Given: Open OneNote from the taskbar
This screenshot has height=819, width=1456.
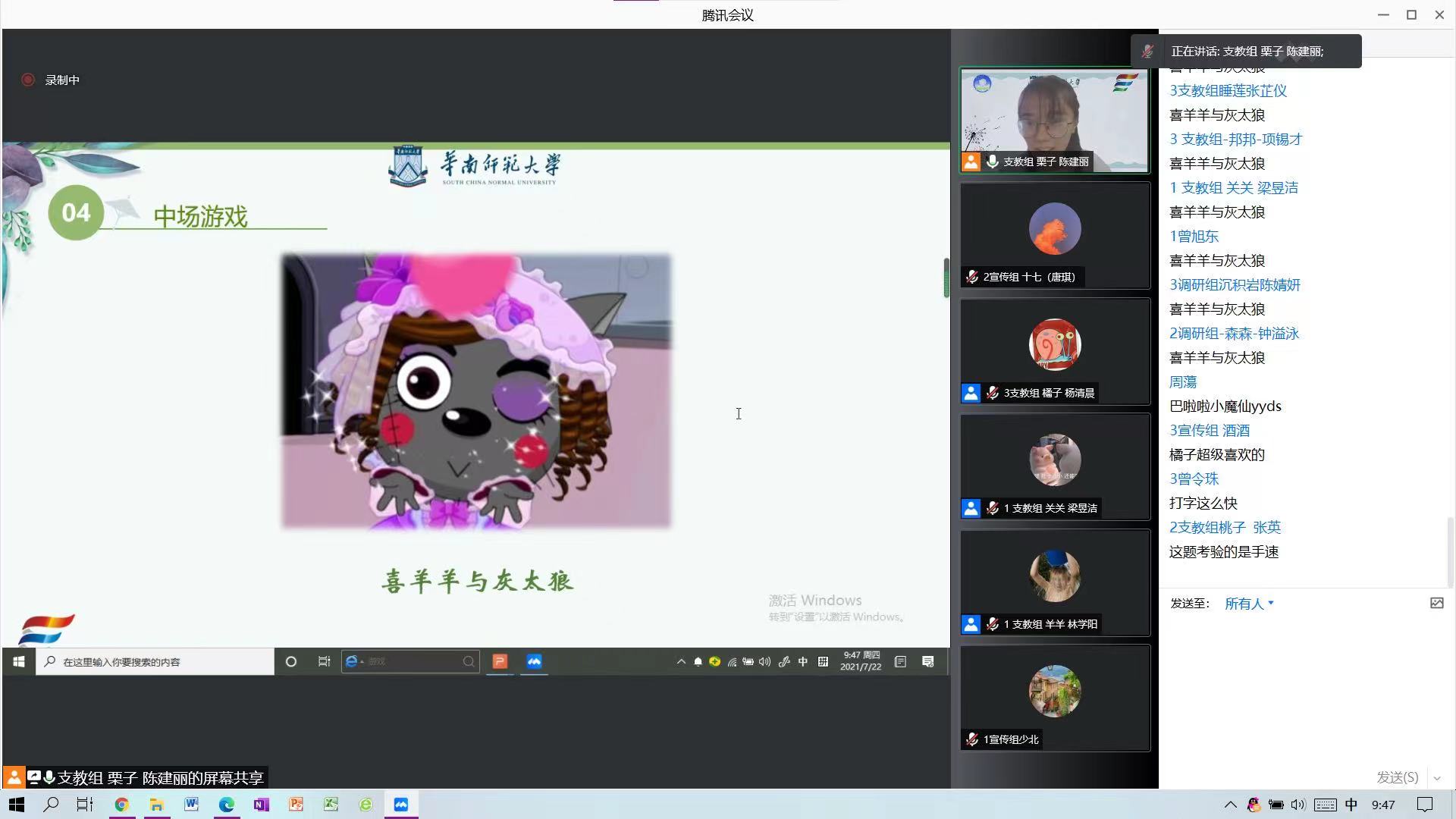Looking at the screenshot, I should click(261, 805).
